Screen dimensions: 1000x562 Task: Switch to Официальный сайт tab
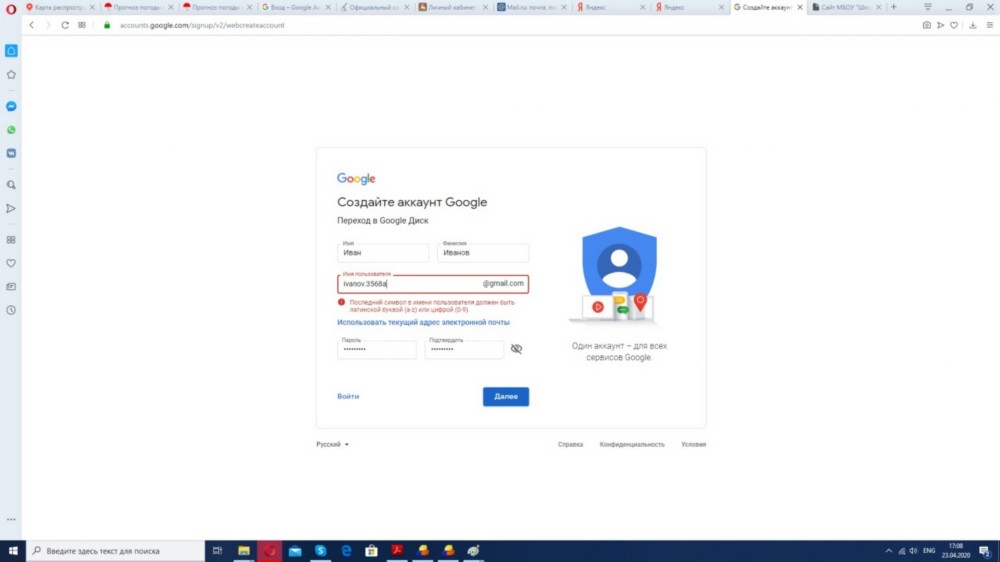pyautogui.click(x=374, y=7)
